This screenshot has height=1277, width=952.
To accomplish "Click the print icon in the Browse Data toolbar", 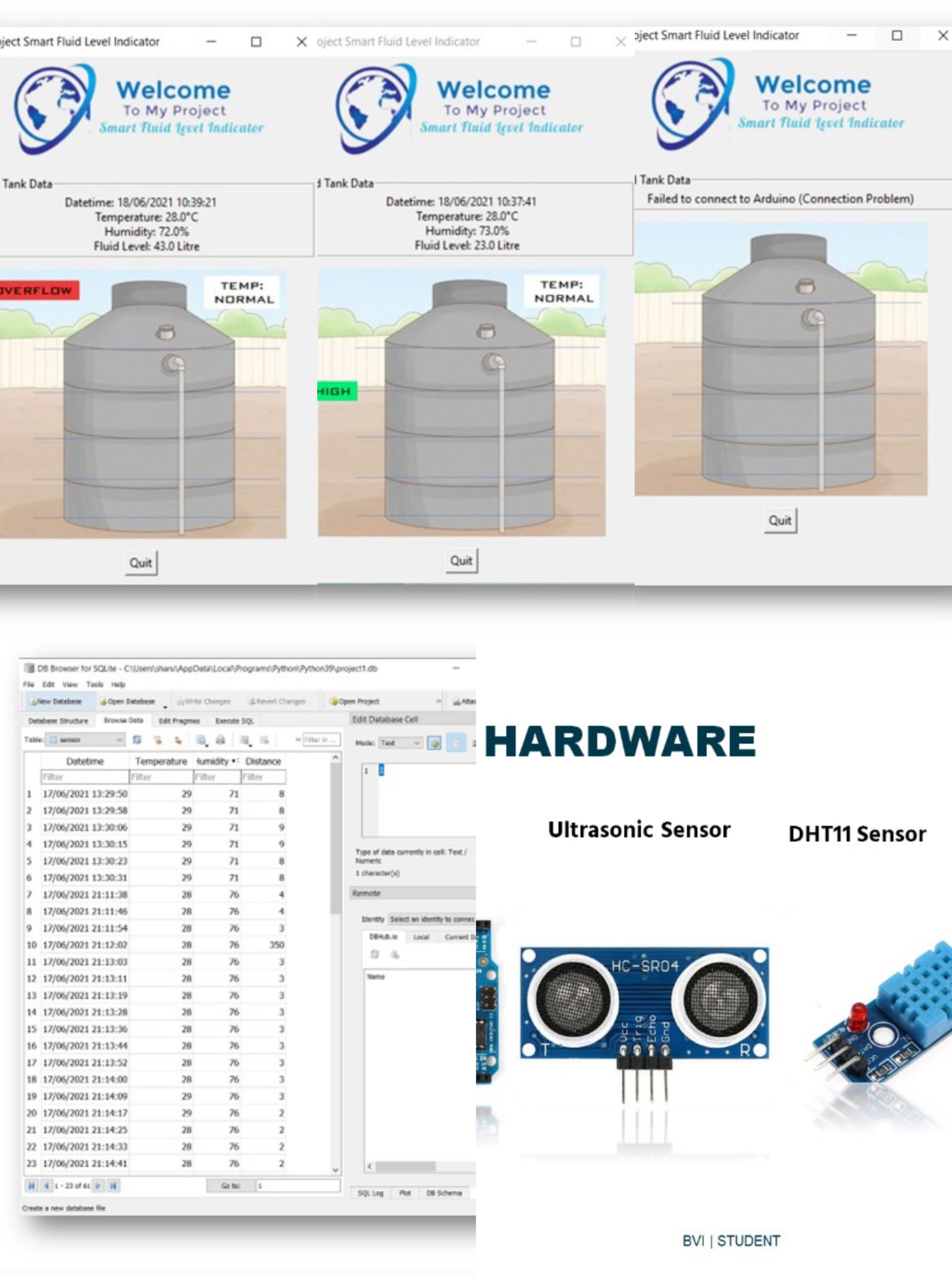I will (x=220, y=740).
